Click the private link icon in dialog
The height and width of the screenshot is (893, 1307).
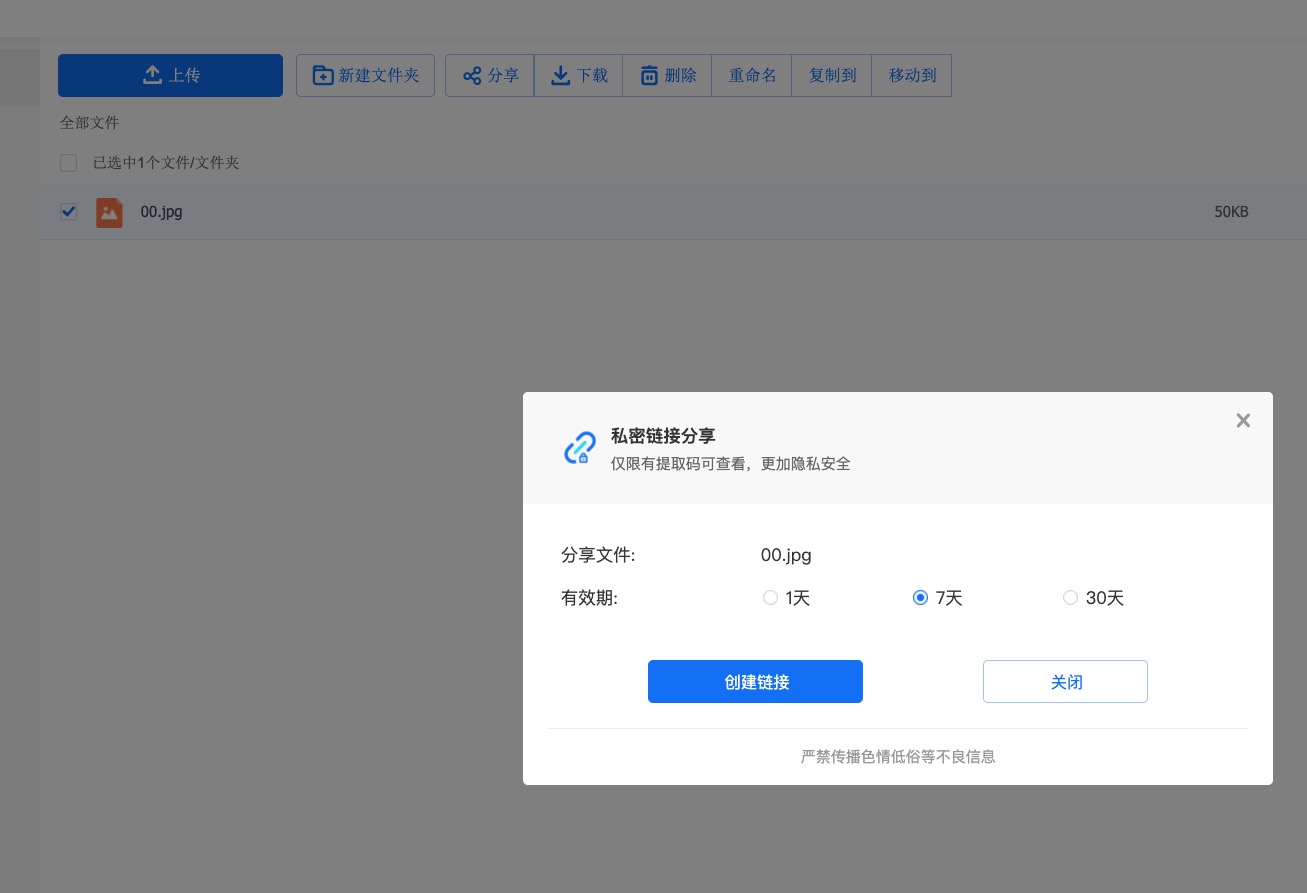580,448
